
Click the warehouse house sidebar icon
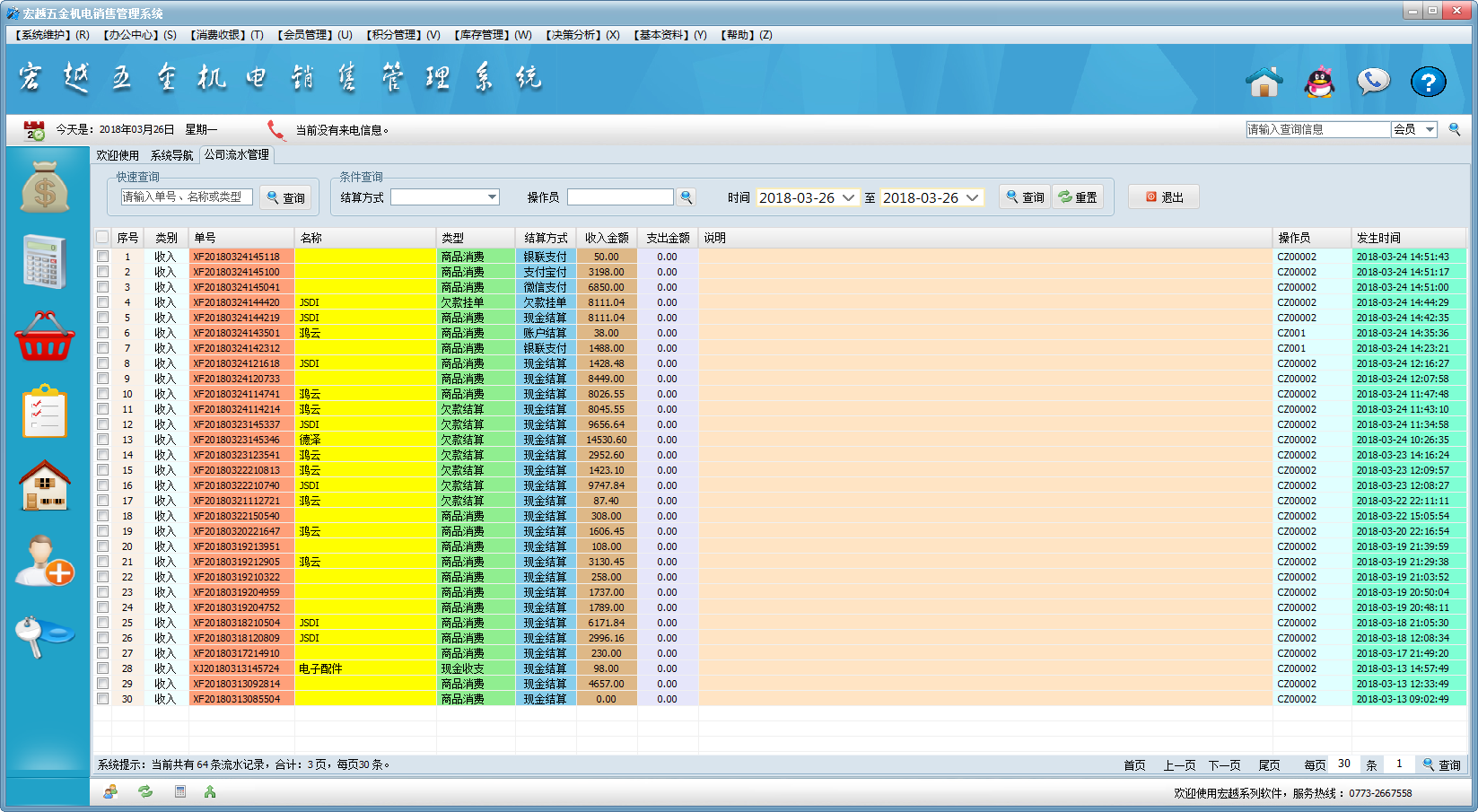(45, 485)
